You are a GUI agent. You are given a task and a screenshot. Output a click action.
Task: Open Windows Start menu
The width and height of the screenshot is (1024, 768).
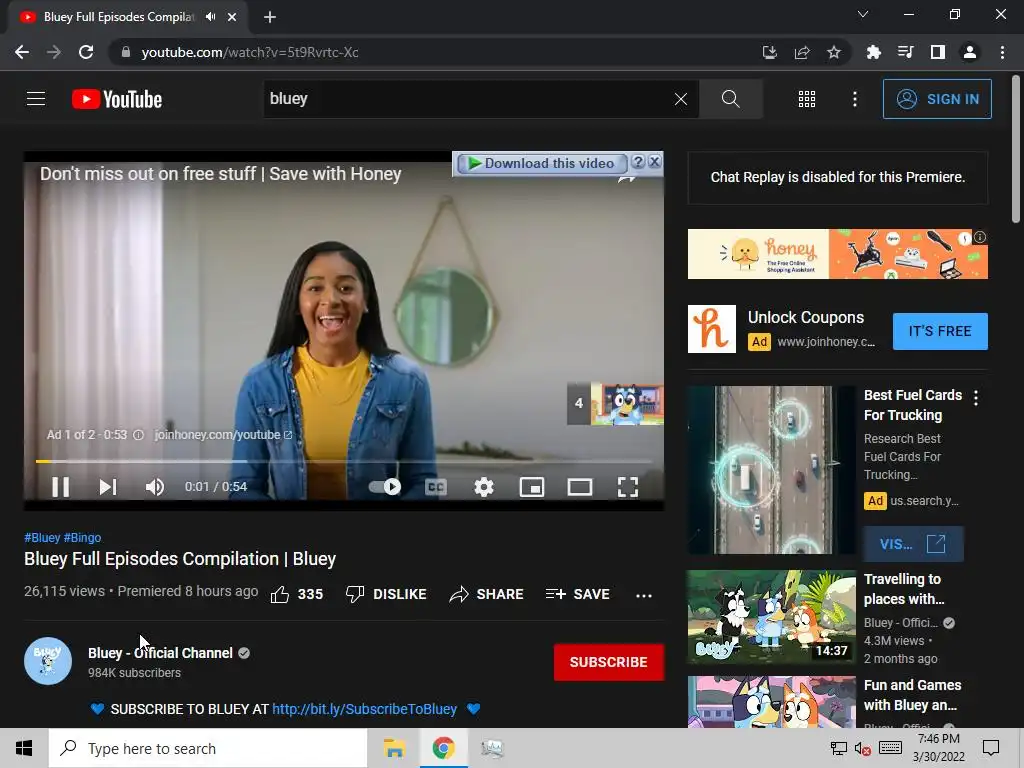point(24,748)
